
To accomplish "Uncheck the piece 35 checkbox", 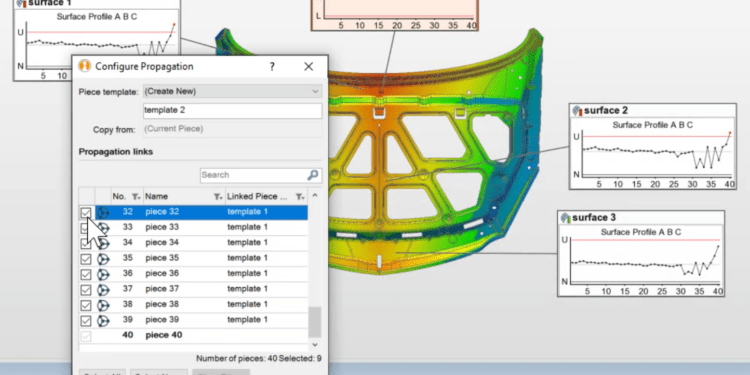I will click(x=86, y=259).
